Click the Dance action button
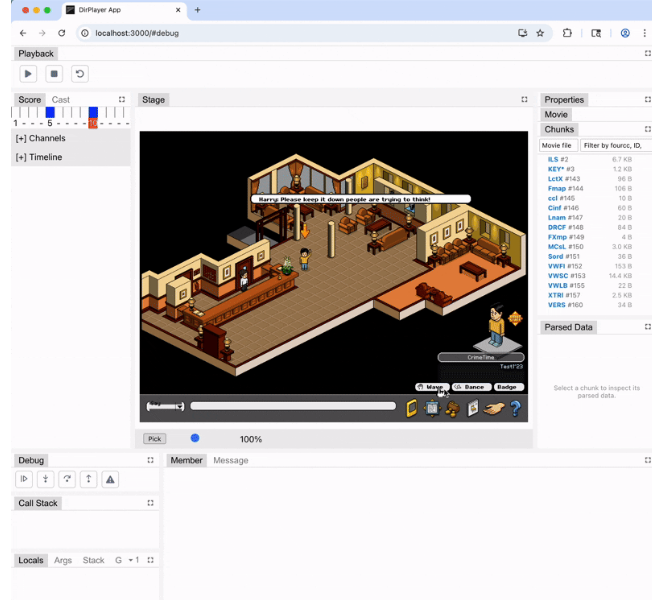Image resolution: width=652 pixels, height=600 pixels. coord(472,387)
